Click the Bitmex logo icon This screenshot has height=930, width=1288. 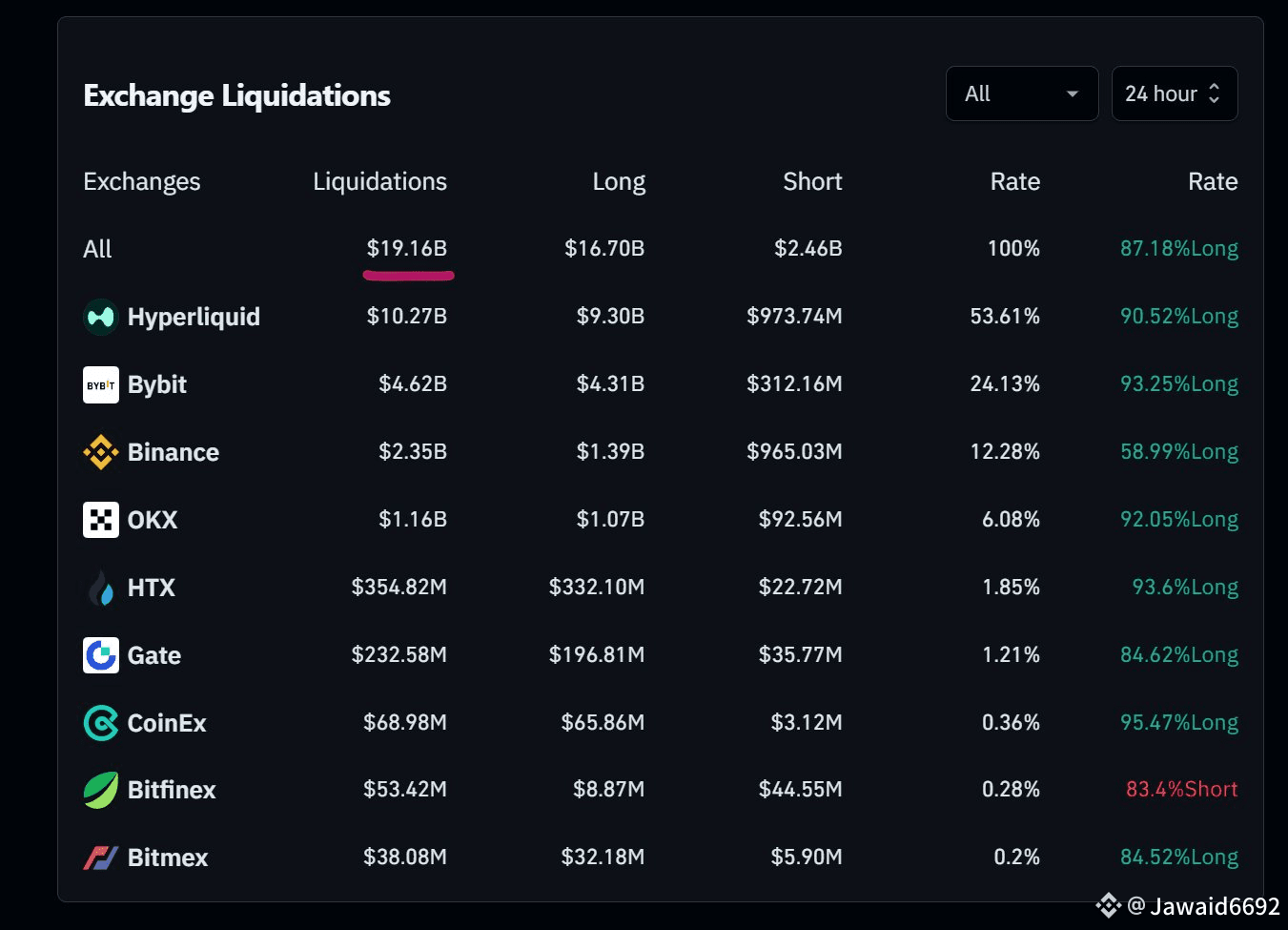click(101, 858)
